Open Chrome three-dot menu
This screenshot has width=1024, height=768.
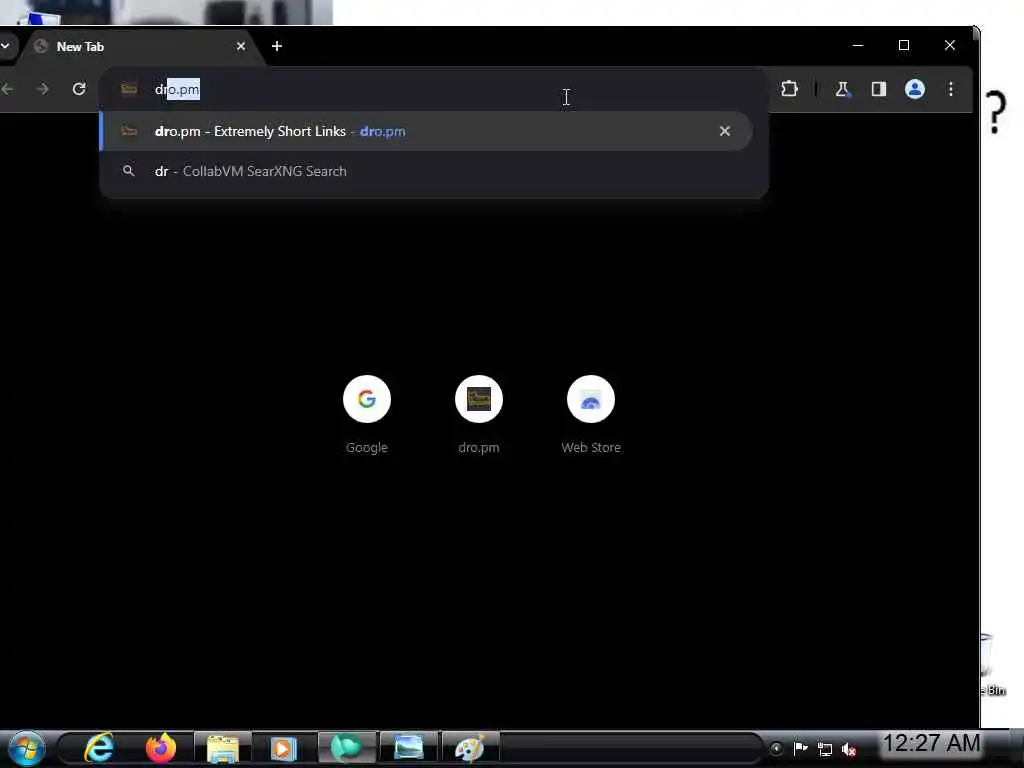coord(951,89)
